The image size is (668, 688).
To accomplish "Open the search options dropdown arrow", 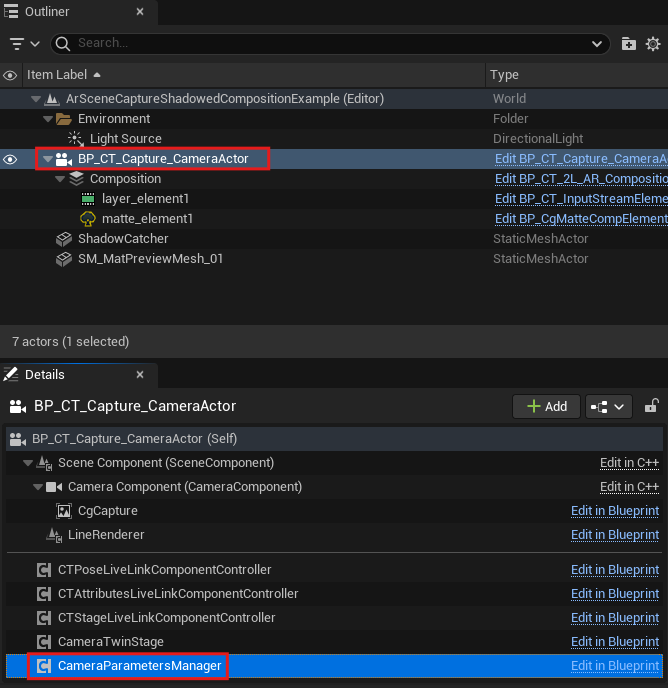I will coord(598,44).
